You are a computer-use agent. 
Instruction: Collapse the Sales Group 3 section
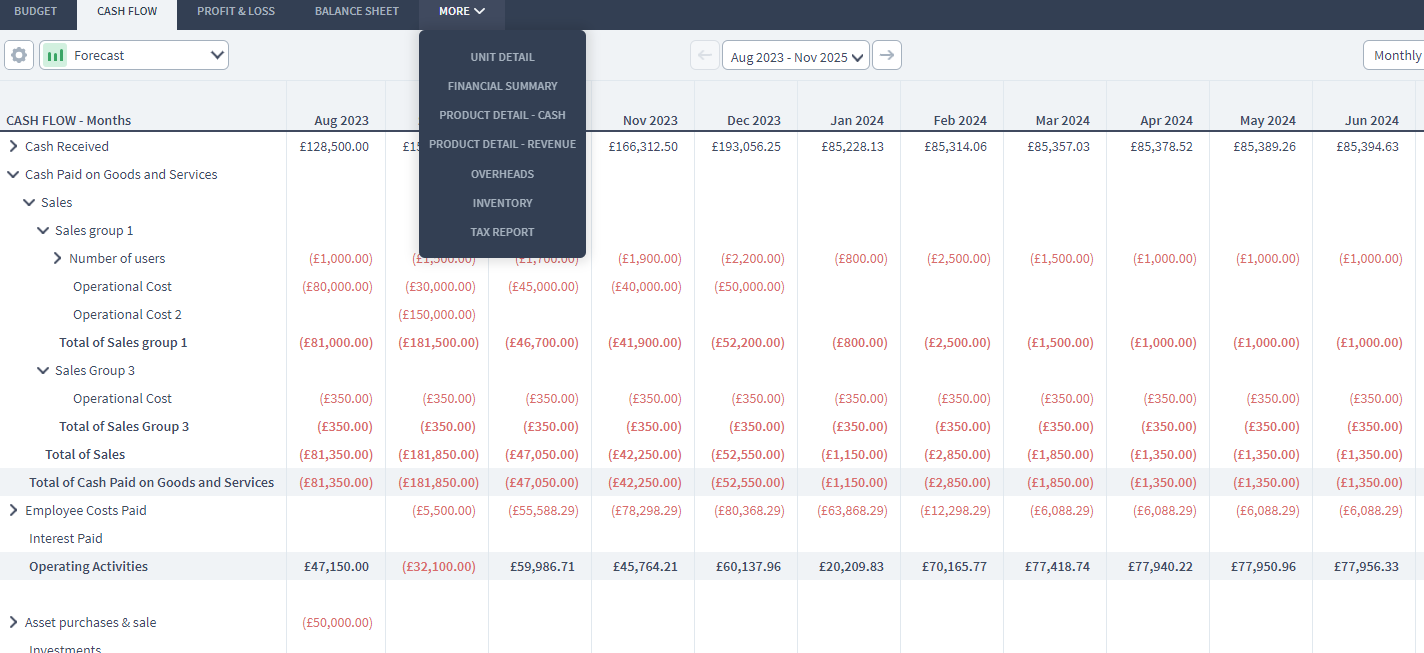pos(43,370)
